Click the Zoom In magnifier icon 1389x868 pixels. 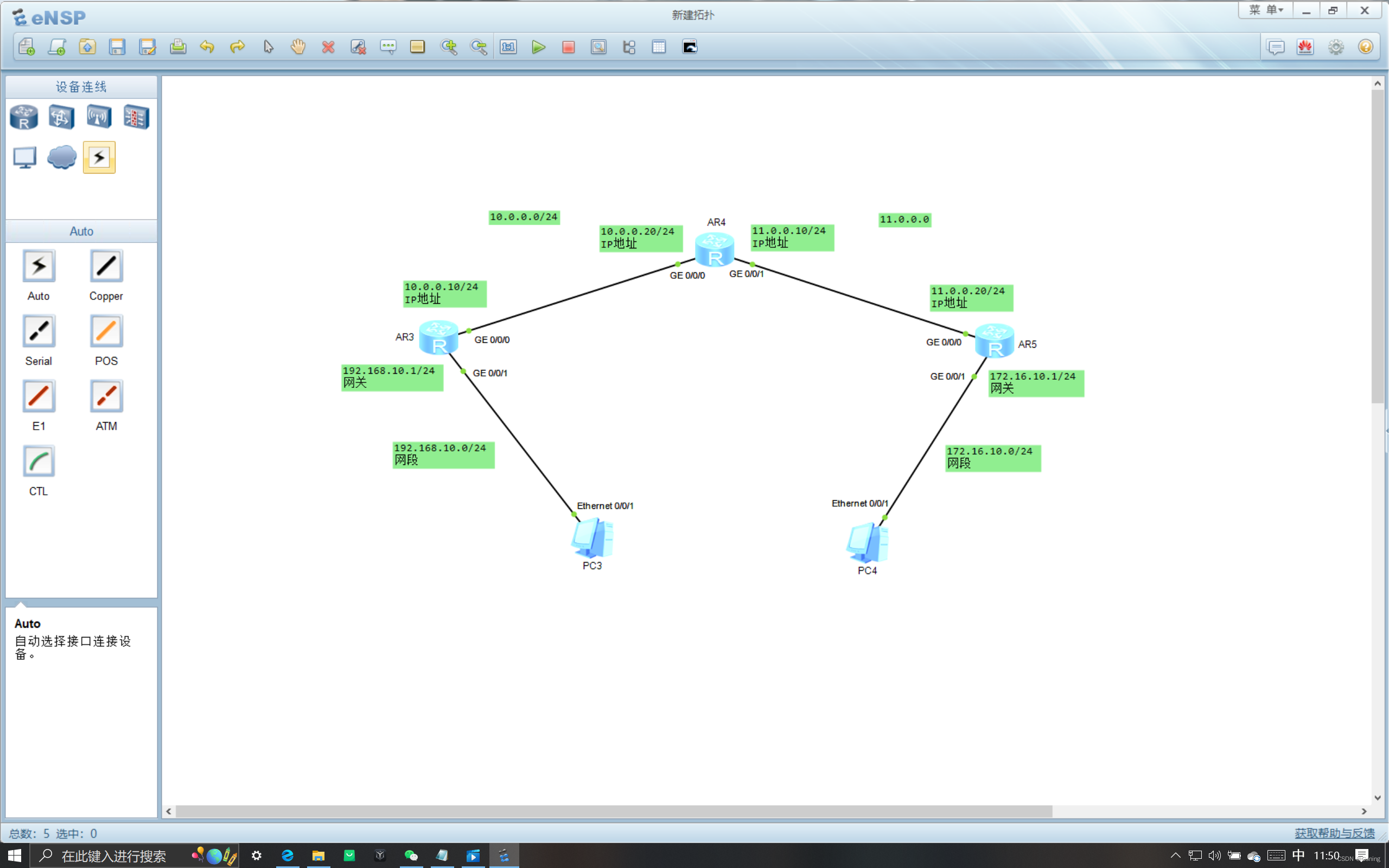(x=448, y=47)
